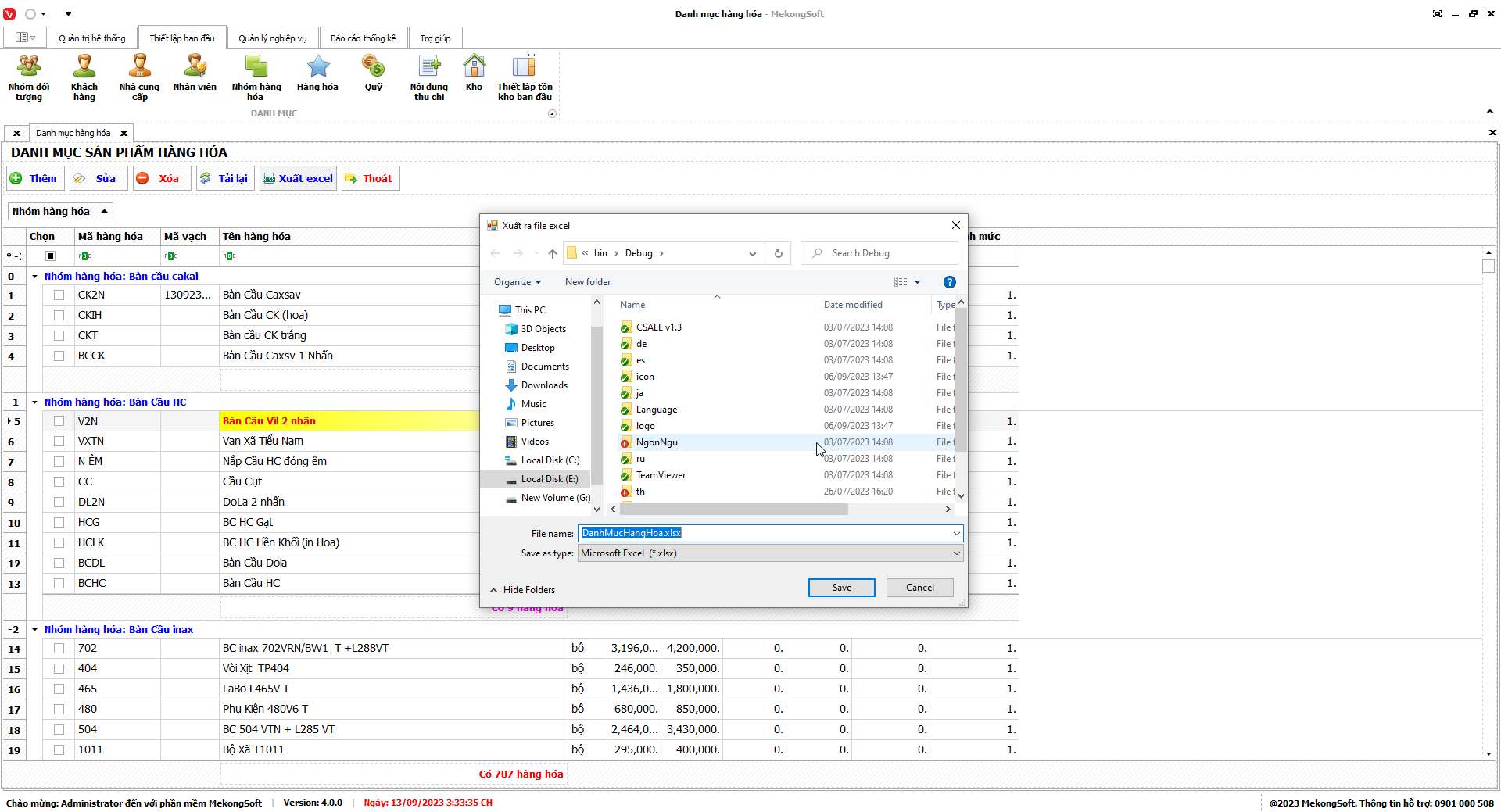Click the Save button in dialog

(x=841, y=588)
